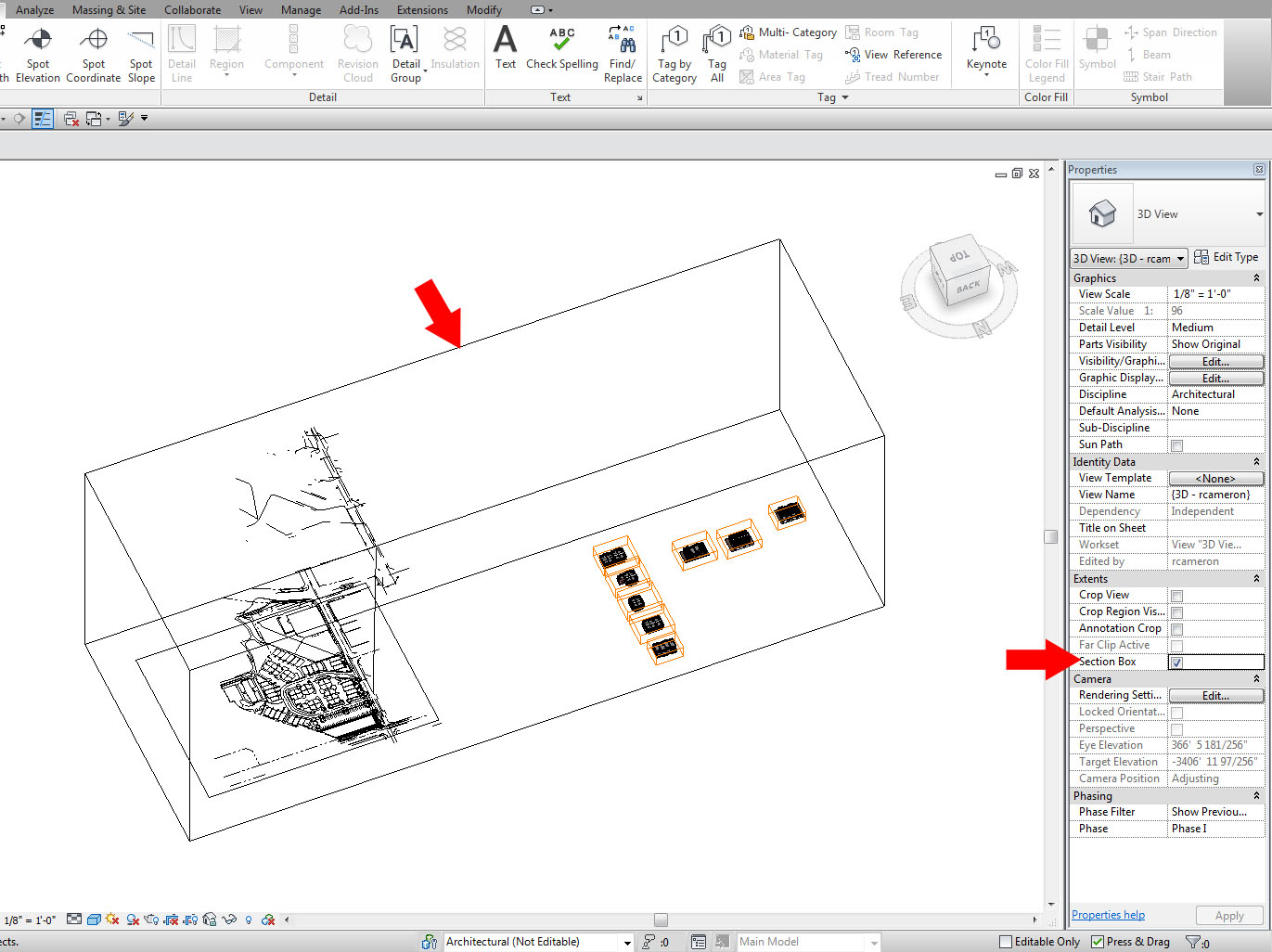1272x952 pixels.
Task: Click the Tag All tool
Action: [x=717, y=55]
